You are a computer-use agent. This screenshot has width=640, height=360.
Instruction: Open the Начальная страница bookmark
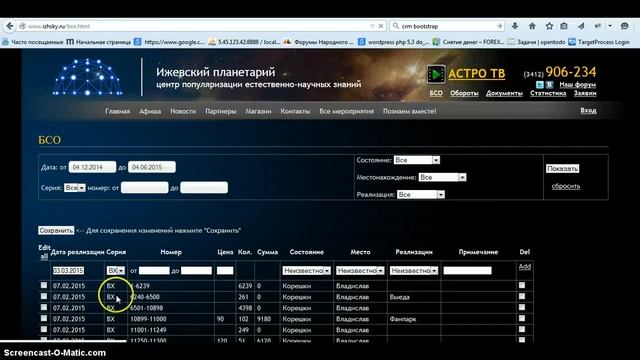coord(99,42)
